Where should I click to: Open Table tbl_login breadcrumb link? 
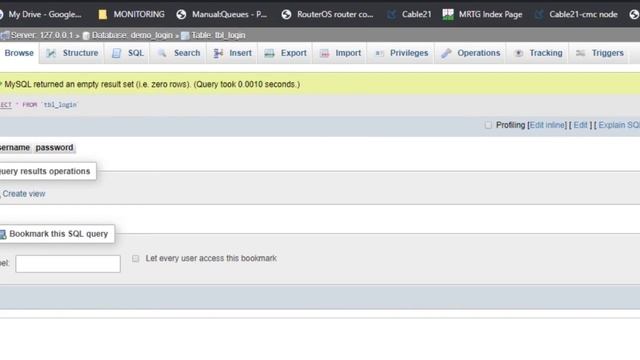(x=218, y=36)
